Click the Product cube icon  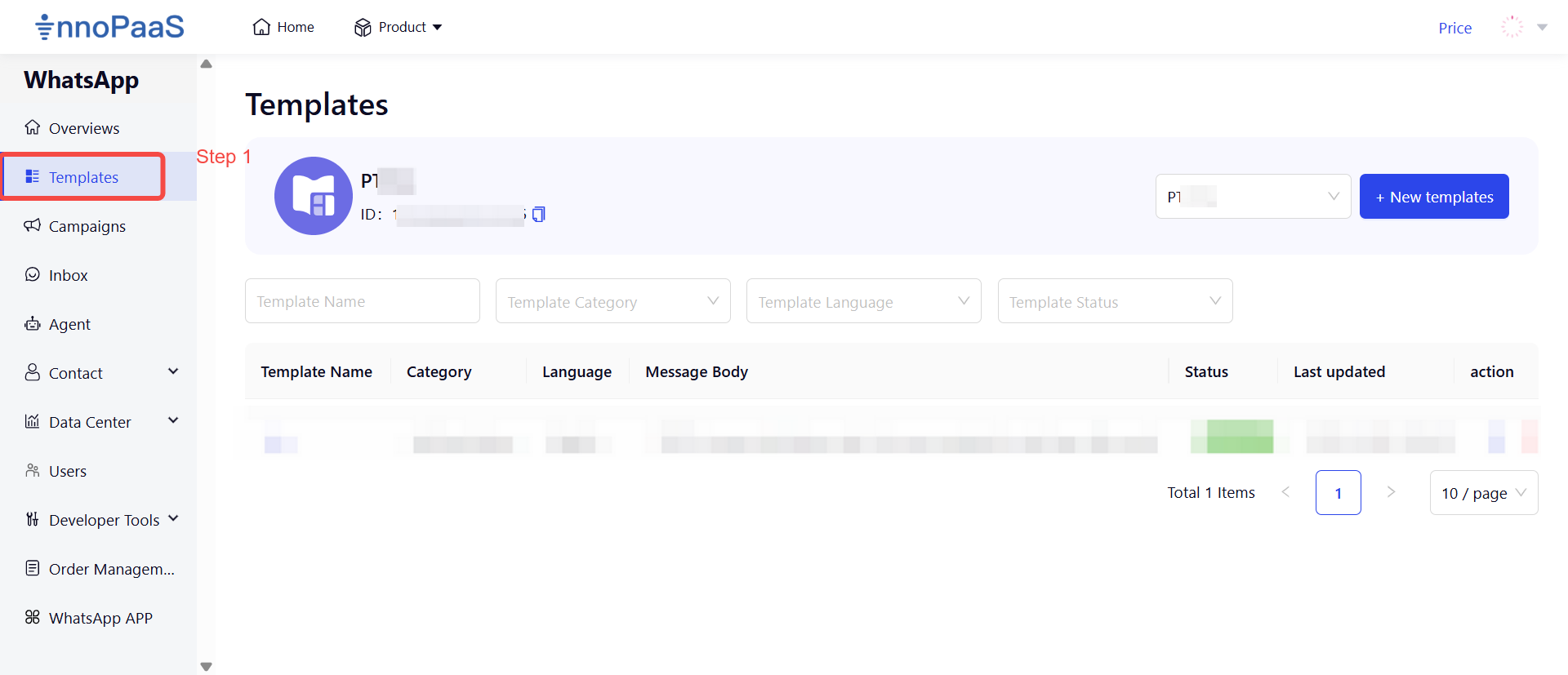363,28
